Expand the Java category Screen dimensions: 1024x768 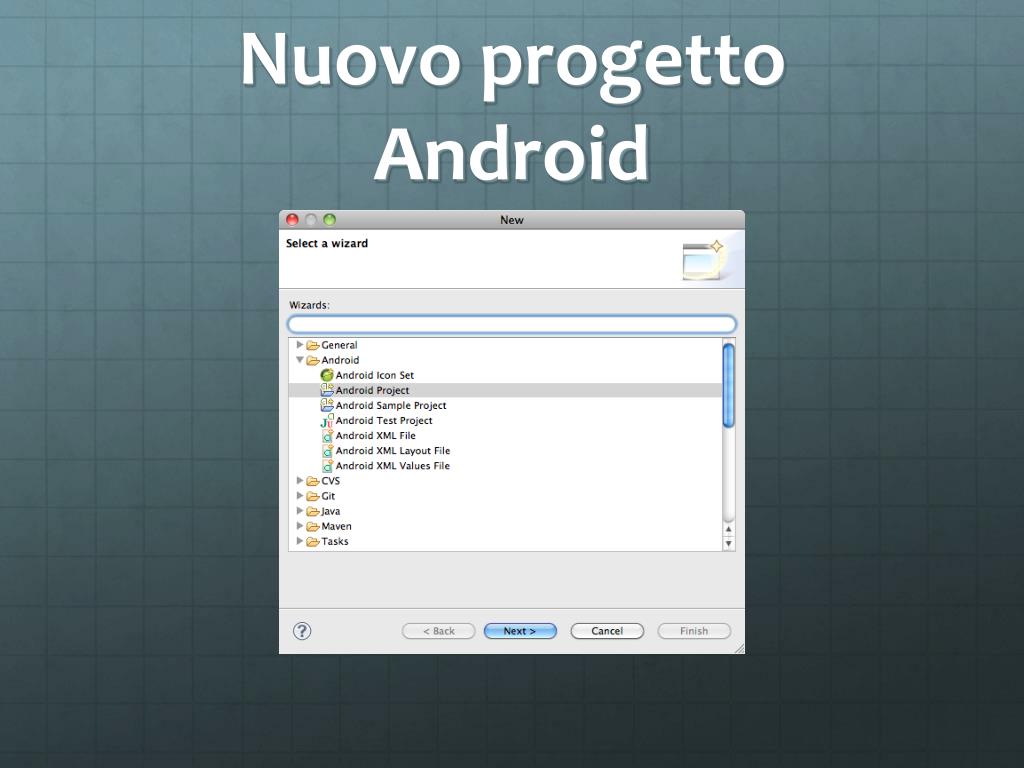pos(300,510)
